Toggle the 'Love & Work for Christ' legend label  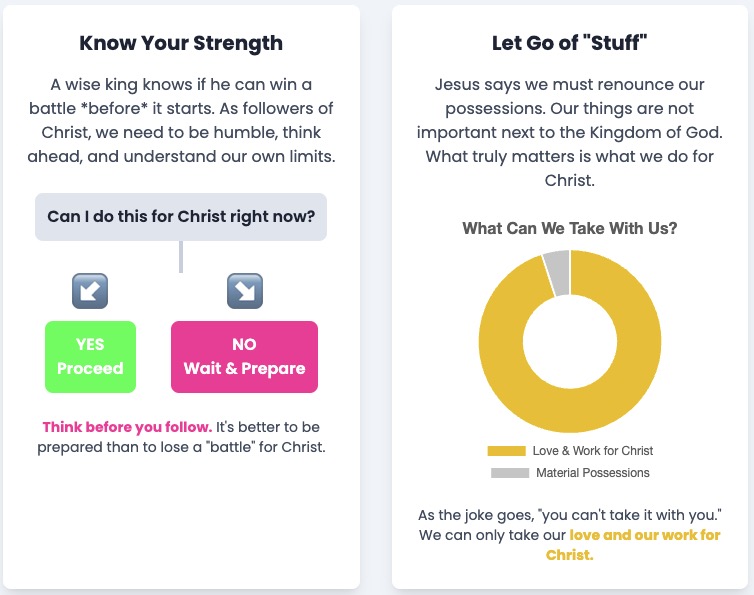click(x=592, y=451)
